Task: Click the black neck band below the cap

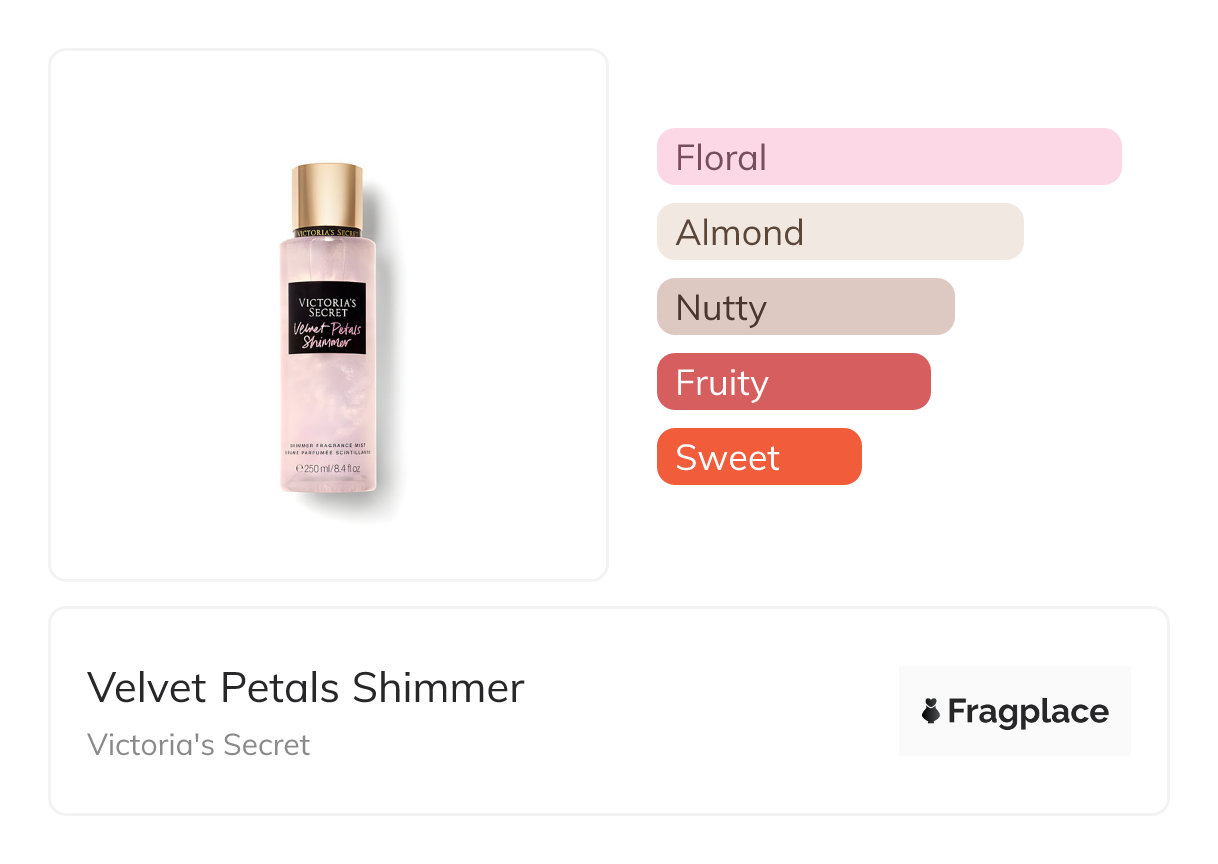Action: tap(327, 232)
